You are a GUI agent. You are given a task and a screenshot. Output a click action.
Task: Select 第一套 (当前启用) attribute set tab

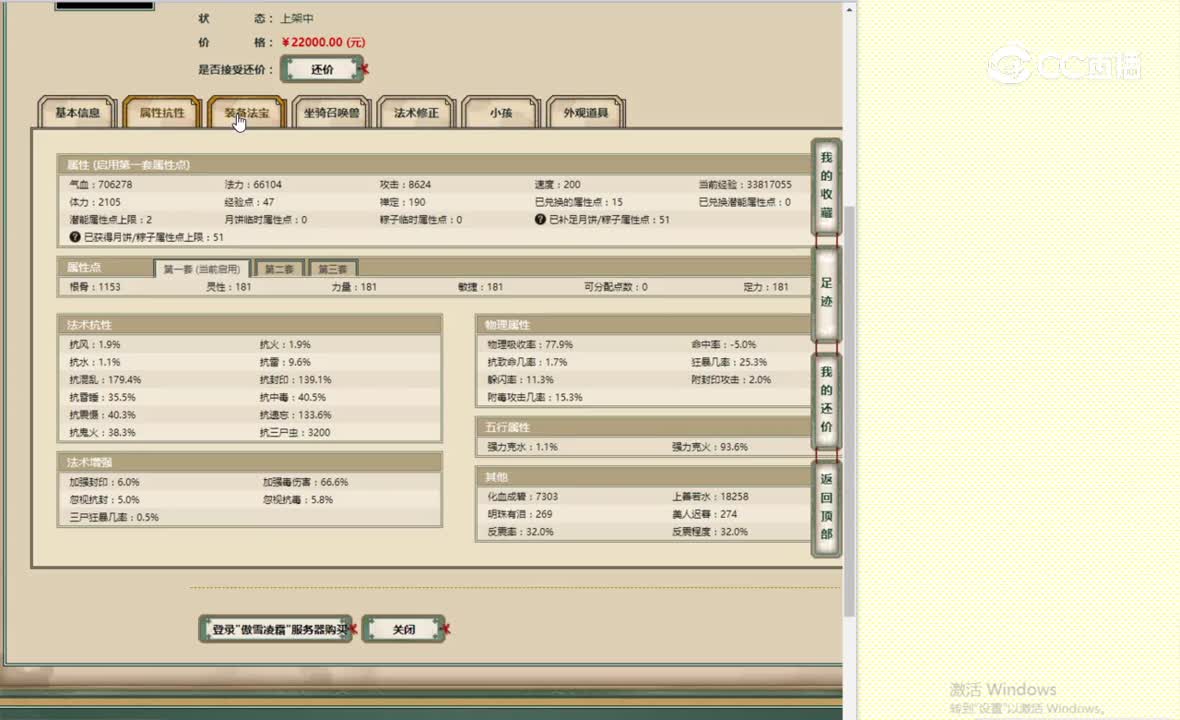coord(201,269)
